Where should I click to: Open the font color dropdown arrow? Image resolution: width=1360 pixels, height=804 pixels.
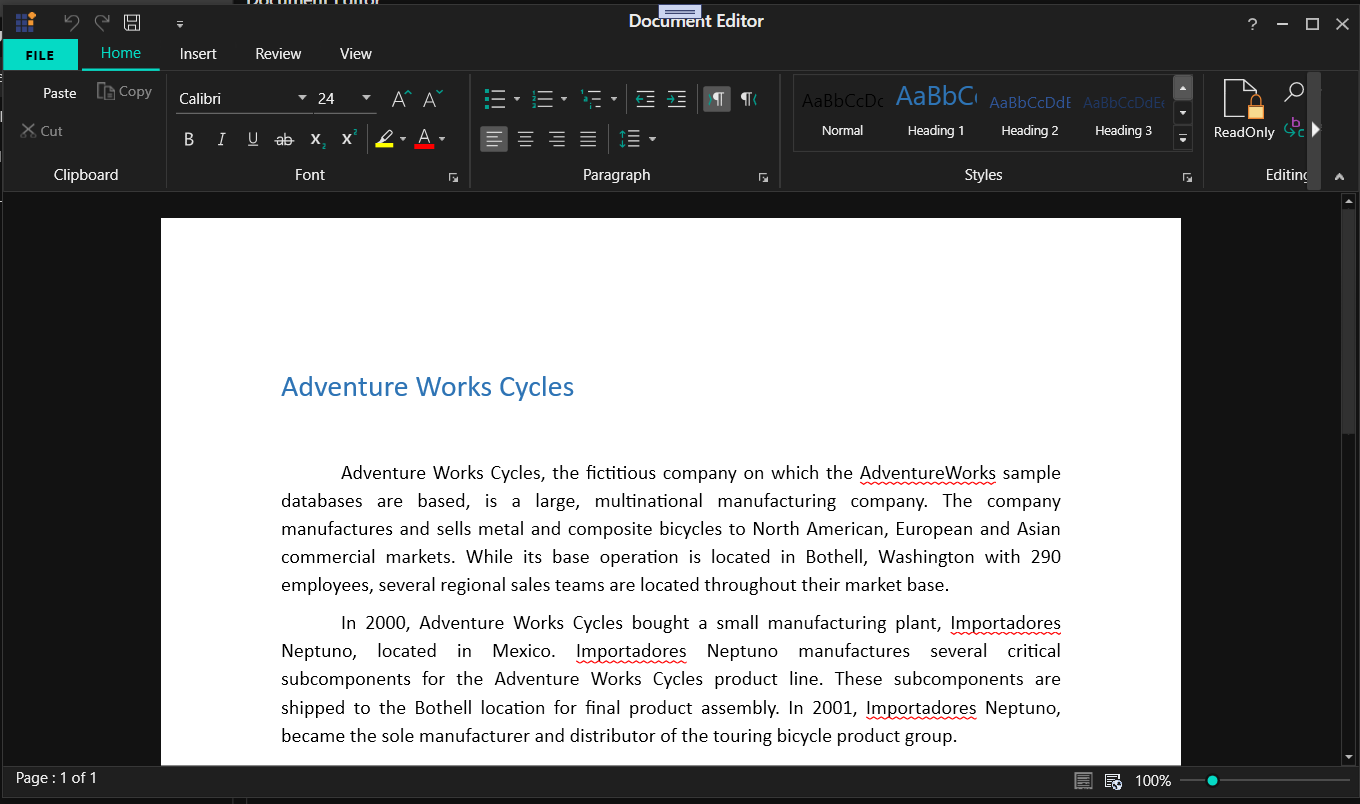(x=442, y=139)
